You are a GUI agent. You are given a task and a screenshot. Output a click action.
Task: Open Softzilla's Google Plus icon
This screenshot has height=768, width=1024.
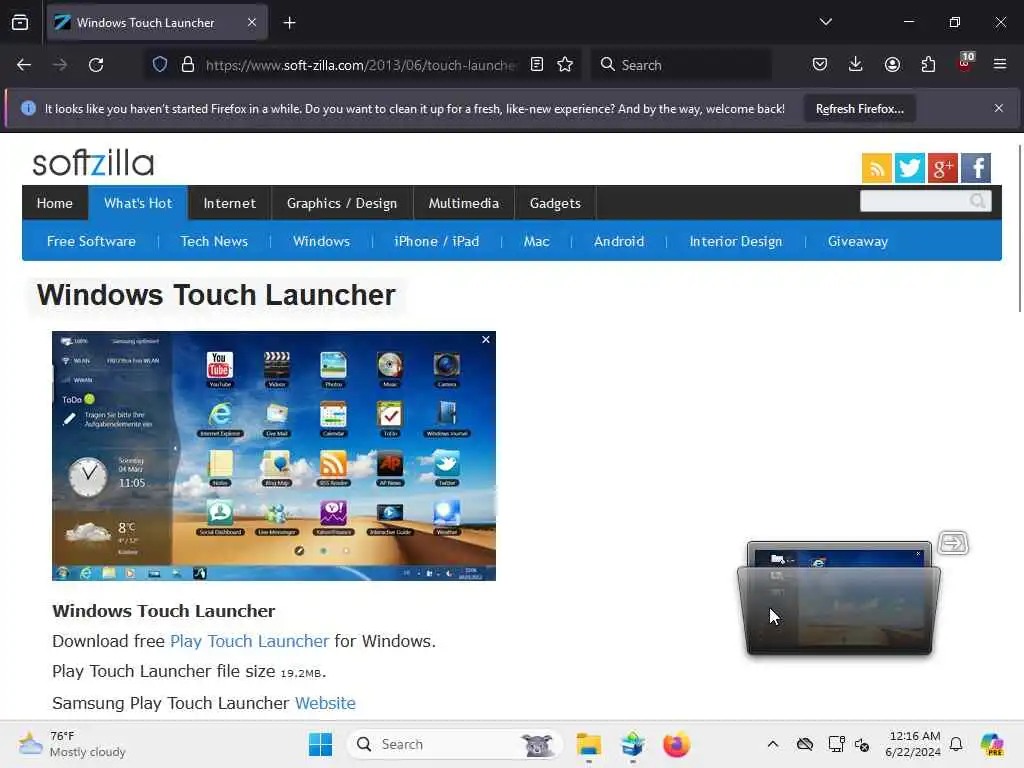tap(943, 168)
